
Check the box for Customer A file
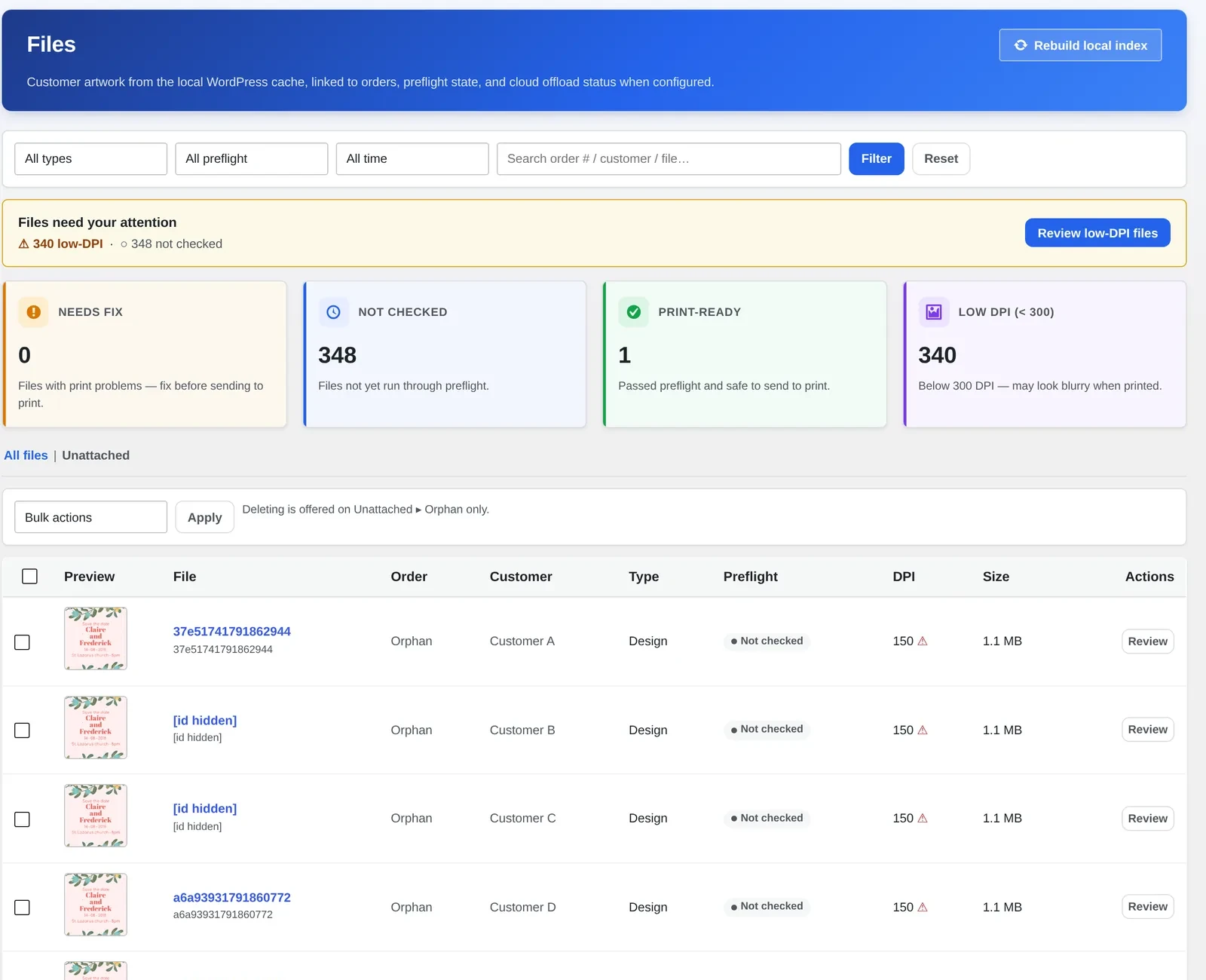23,642
